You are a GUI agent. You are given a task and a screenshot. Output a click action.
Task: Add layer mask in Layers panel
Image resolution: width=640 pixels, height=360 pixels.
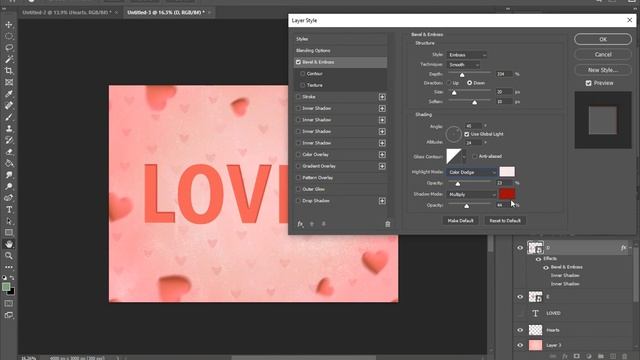576,356
